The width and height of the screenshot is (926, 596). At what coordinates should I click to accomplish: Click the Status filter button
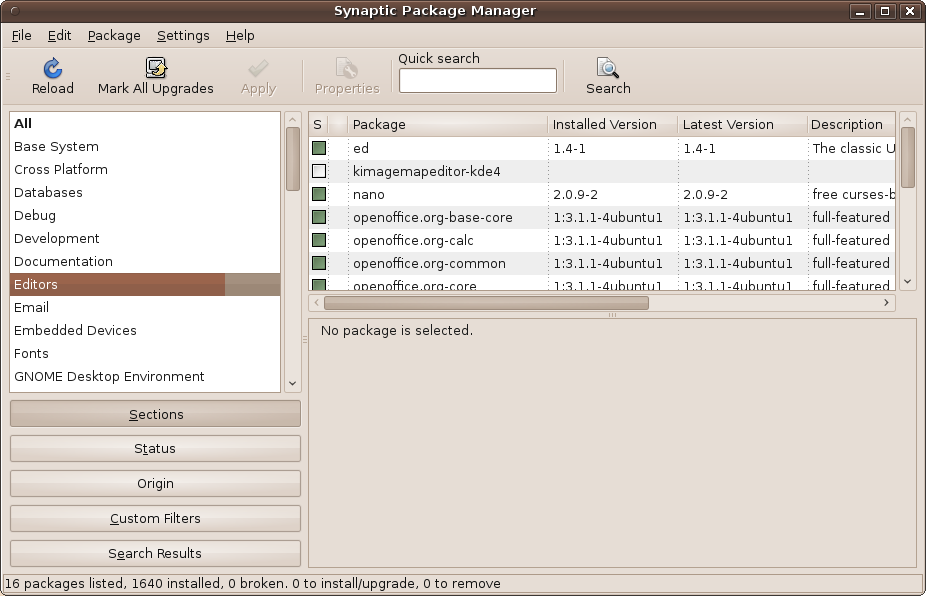[x=155, y=449]
